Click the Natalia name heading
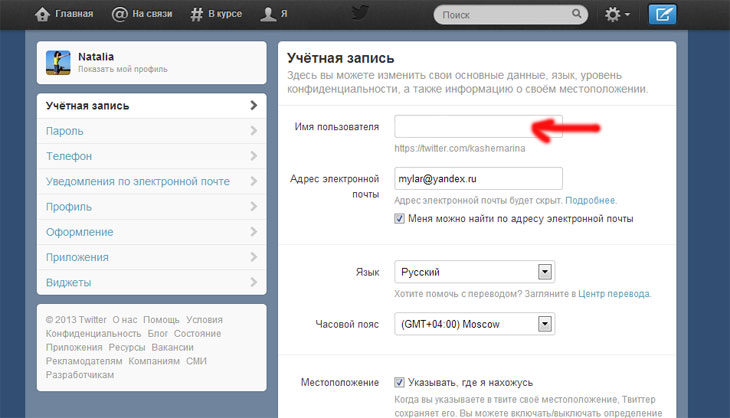730x418 pixels. [96, 57]
